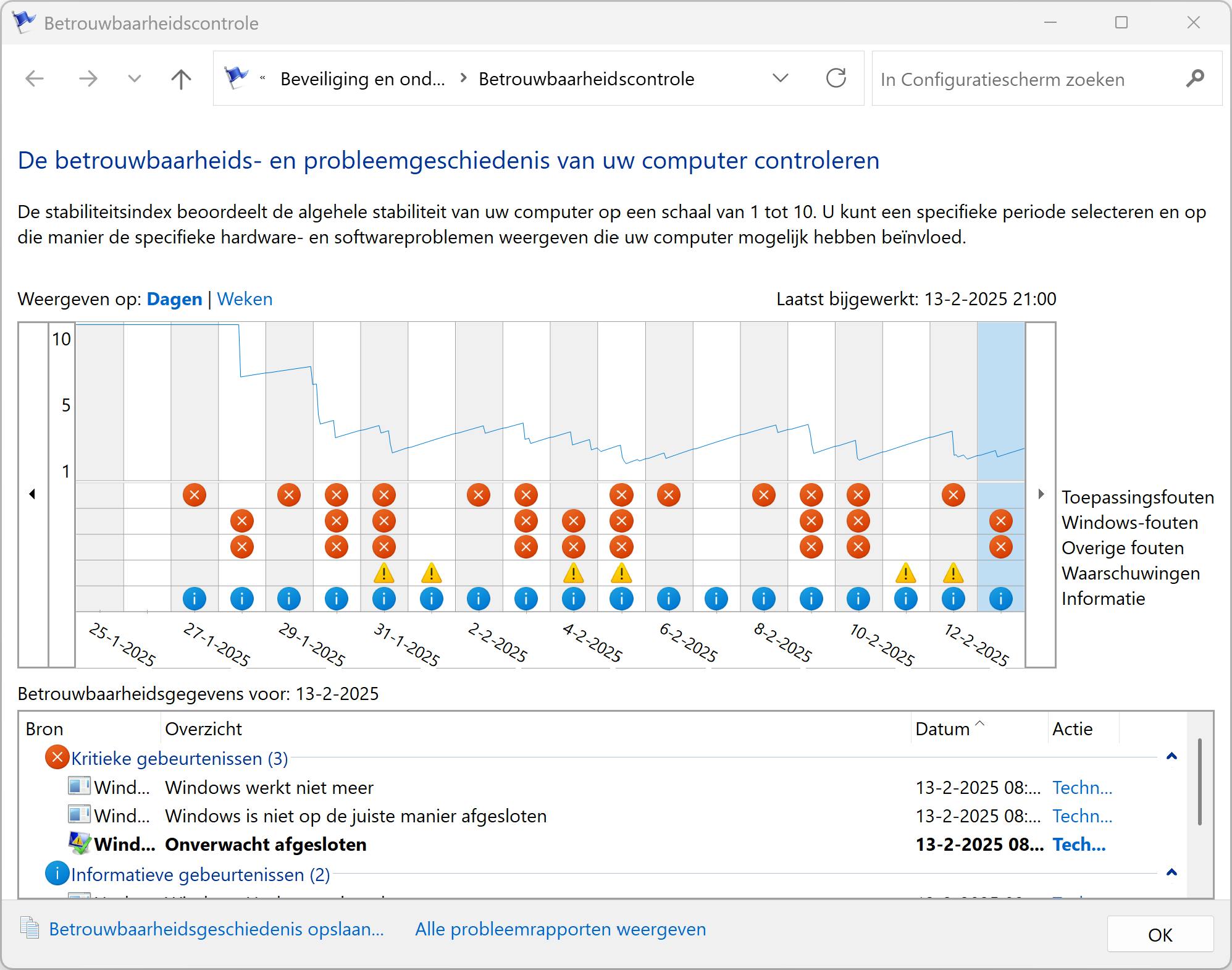Screen dimensions: 1232x970
Task: Open Alle probleemrapporten weergeven link
Action: 560,929
